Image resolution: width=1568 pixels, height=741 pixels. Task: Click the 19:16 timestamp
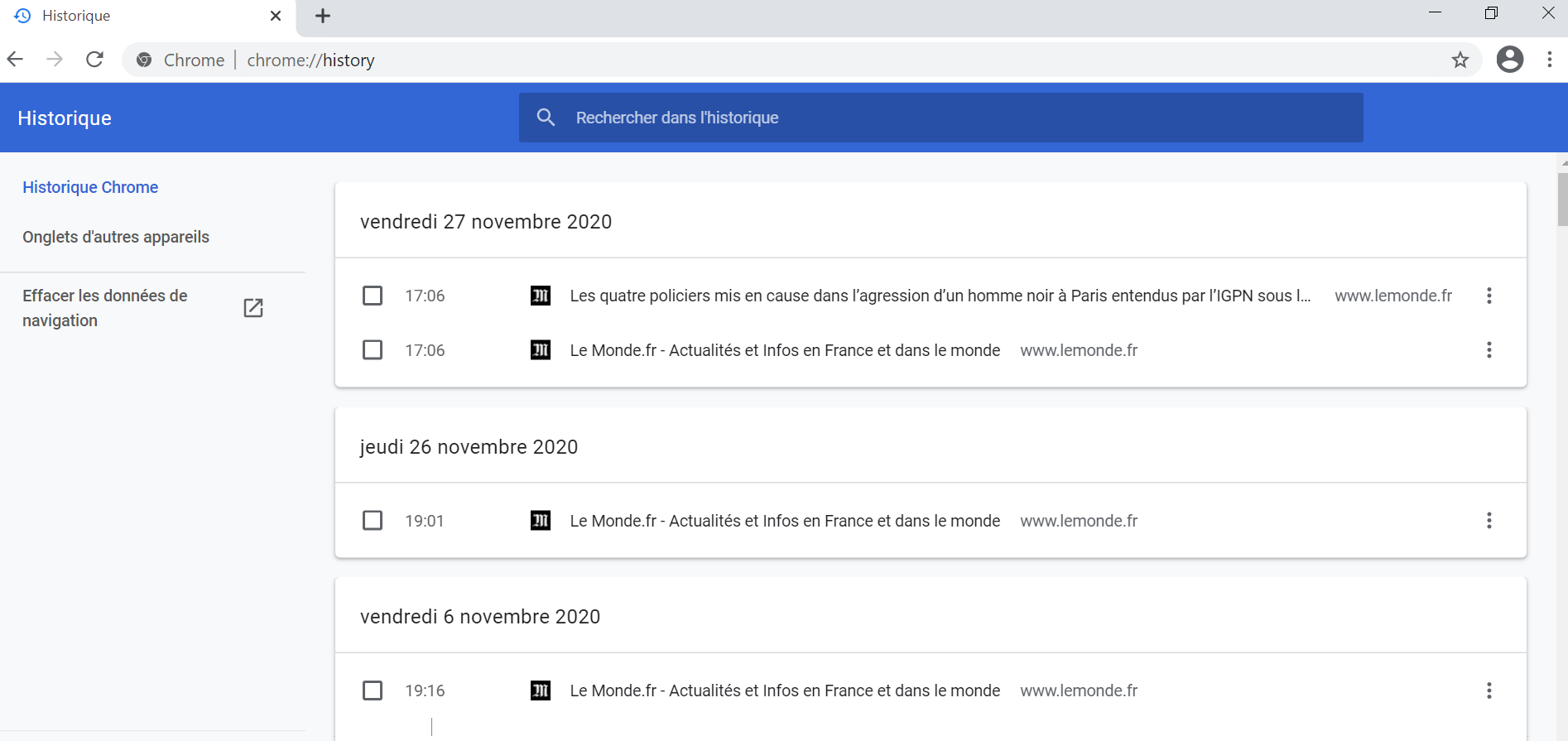pos(425,690)
